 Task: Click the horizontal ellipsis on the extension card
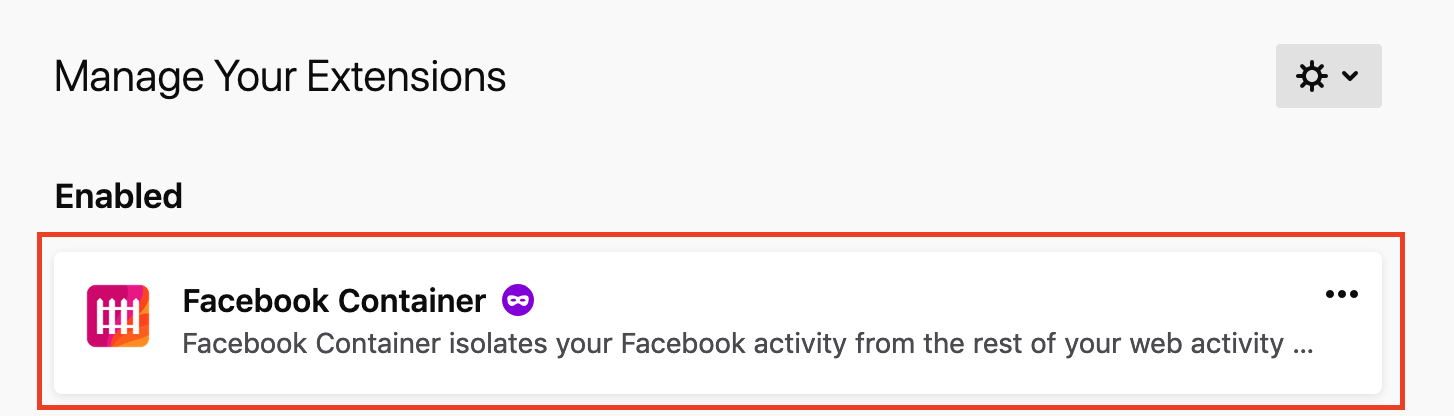1341,294
